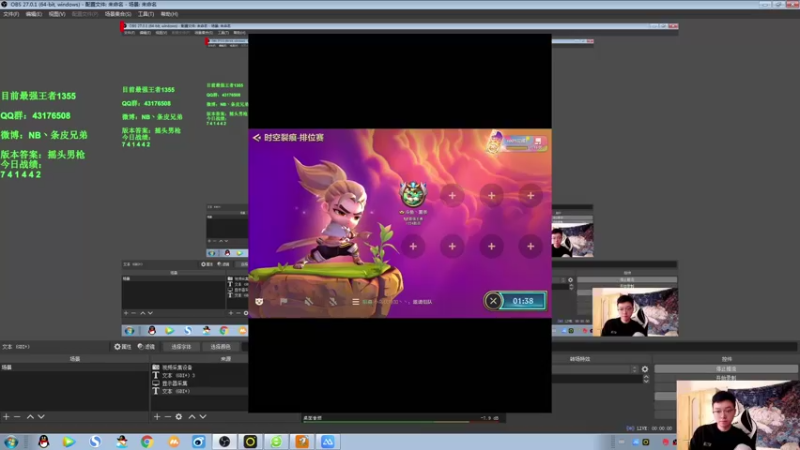The width and height of the screenshot is (800, 450).
Task: Click the red circular system tray icon
Action: click(x=665, y=442)
